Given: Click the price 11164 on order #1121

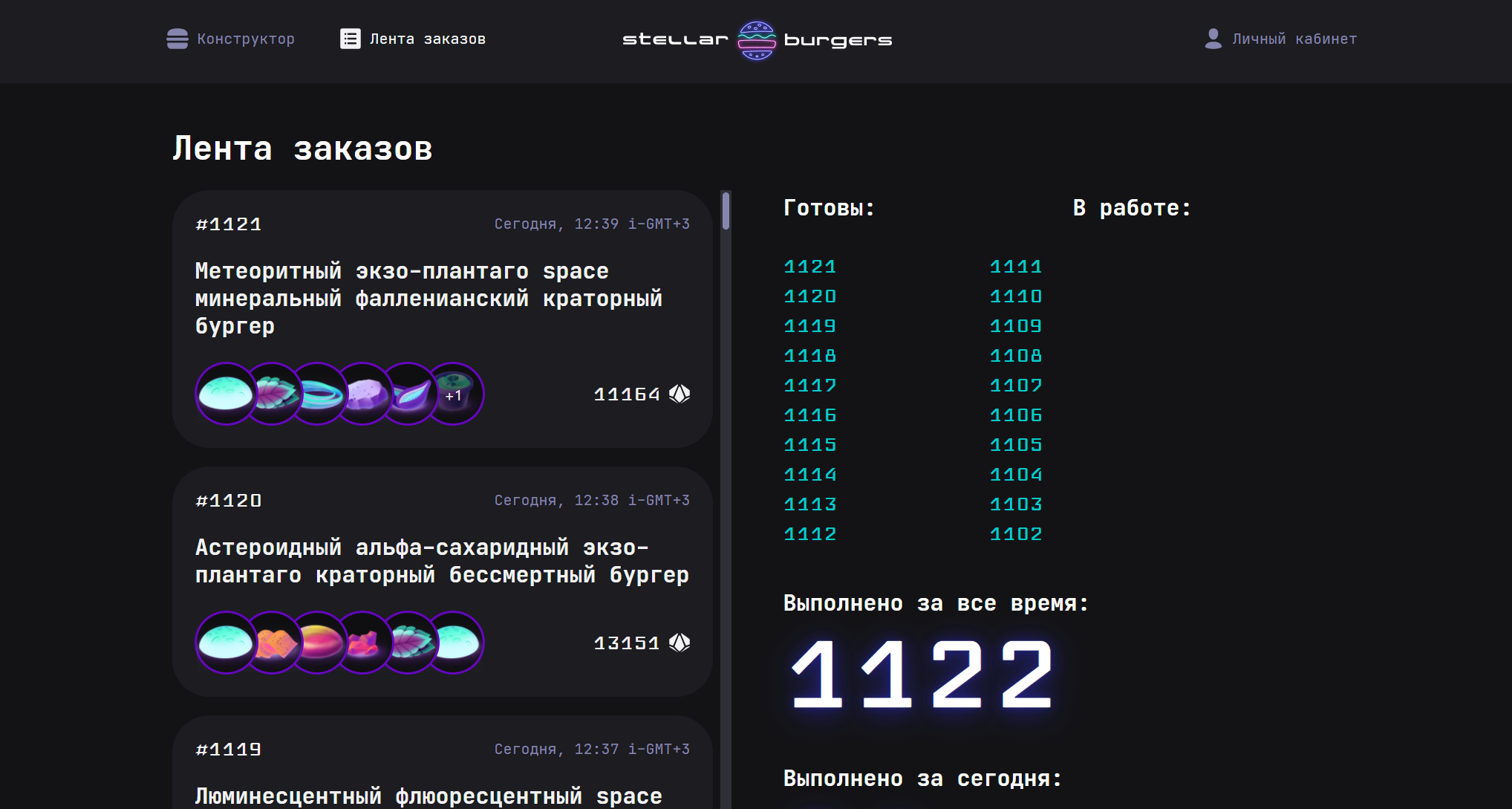Looking at the screenshot, I should [627, 394].
